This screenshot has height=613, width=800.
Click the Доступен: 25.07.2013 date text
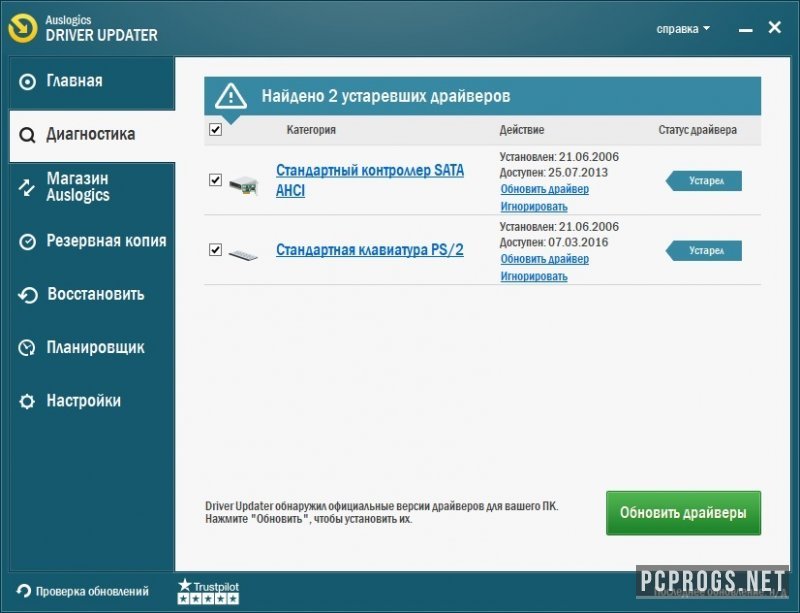[x=554, y=173]
